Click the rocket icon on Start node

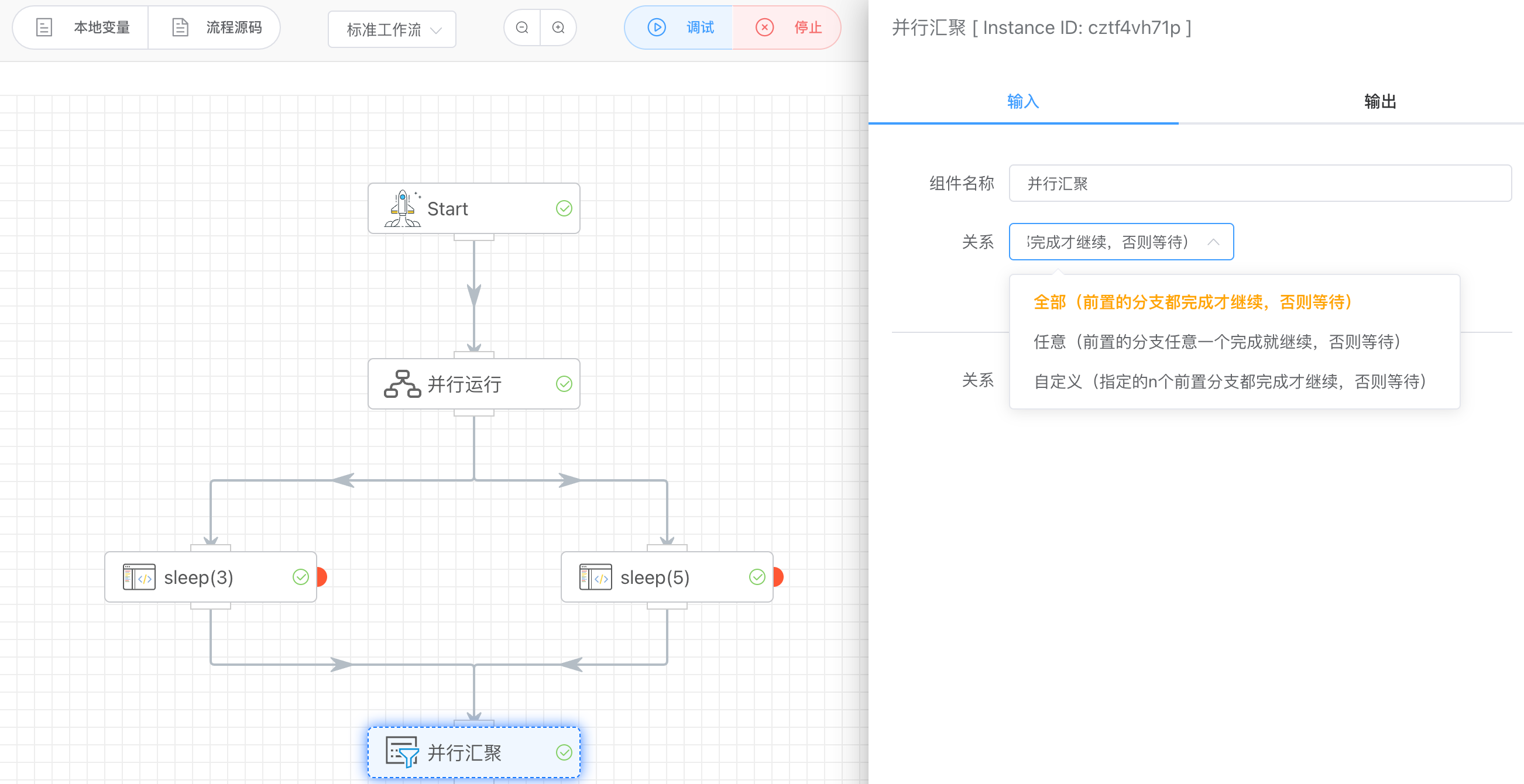pos(403,209)
